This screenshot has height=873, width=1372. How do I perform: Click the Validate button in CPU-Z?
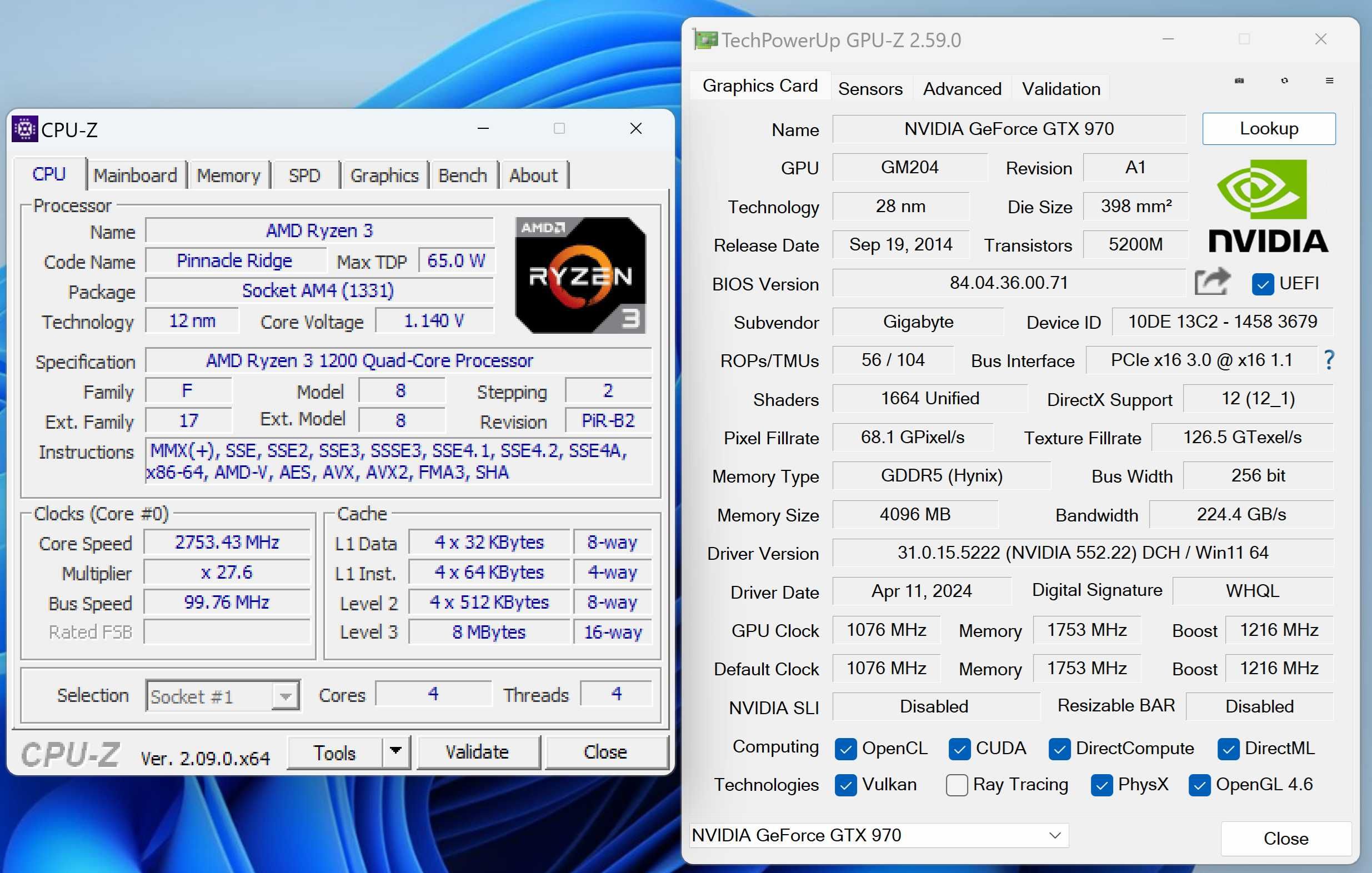[x=478, y=752]
